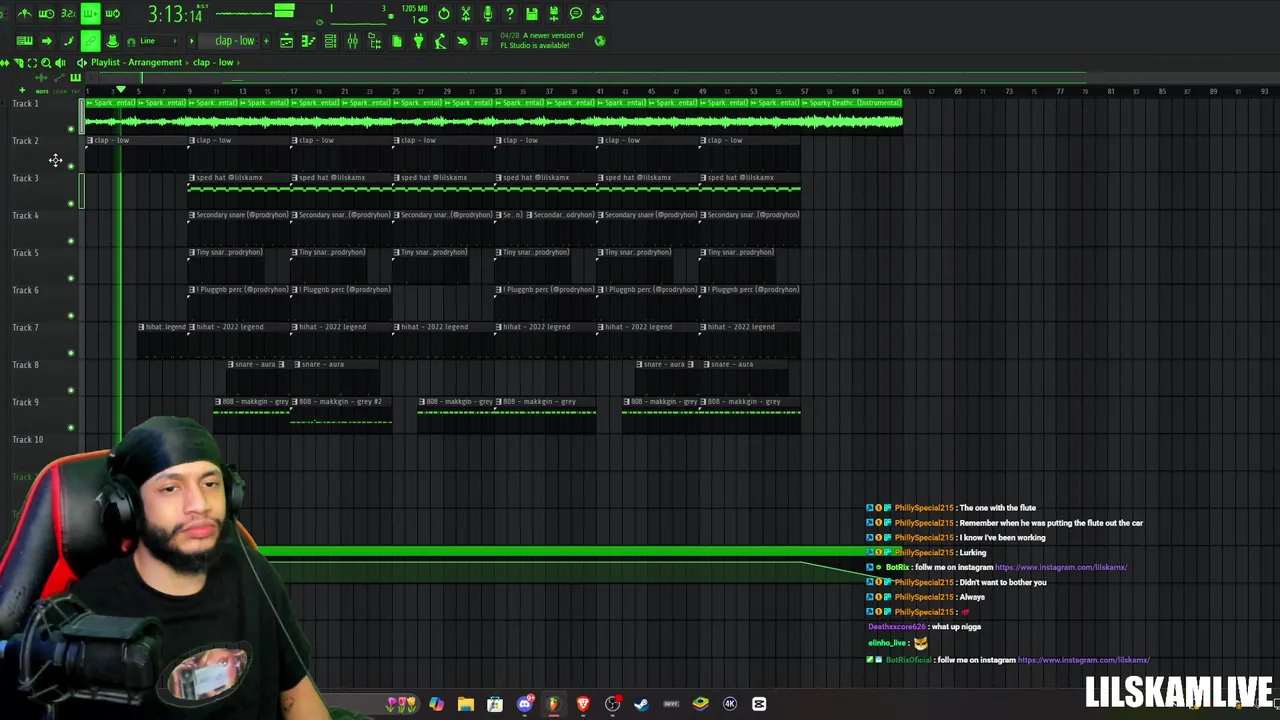Mute Track 3 using its green dot

pyautogui.click(x=71, y=204)
